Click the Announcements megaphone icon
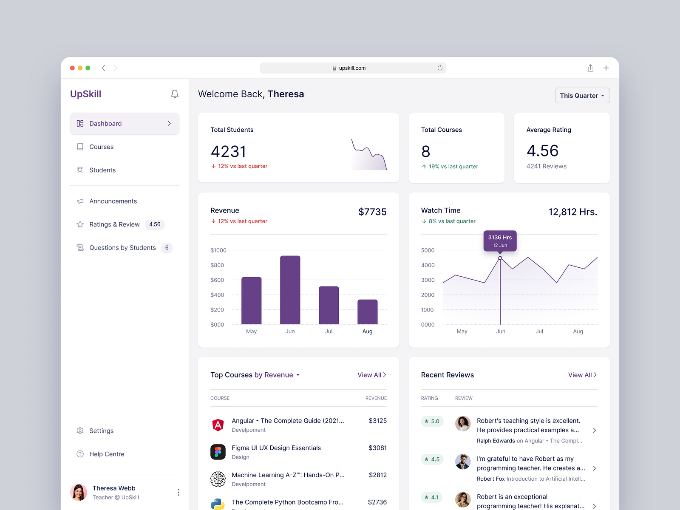Screen dimensions: 680x510 coord(80,201)
